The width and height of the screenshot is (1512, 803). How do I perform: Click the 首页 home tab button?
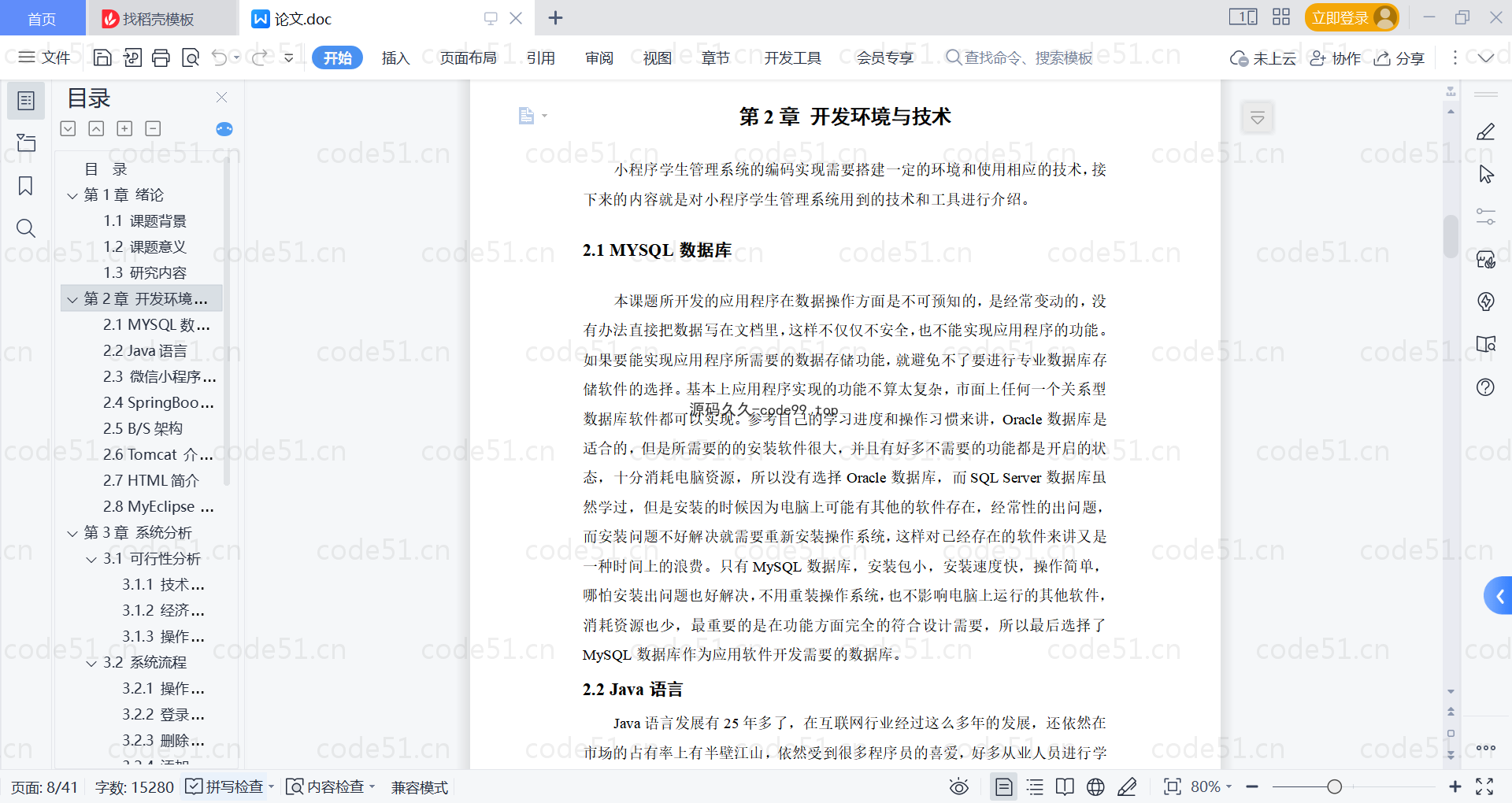[x=43, y=18]
